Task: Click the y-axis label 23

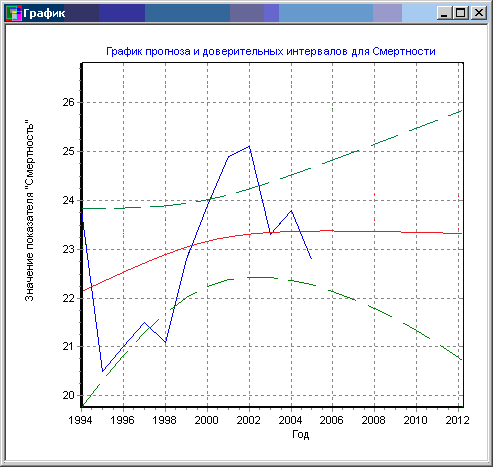Action: point(68,249)
